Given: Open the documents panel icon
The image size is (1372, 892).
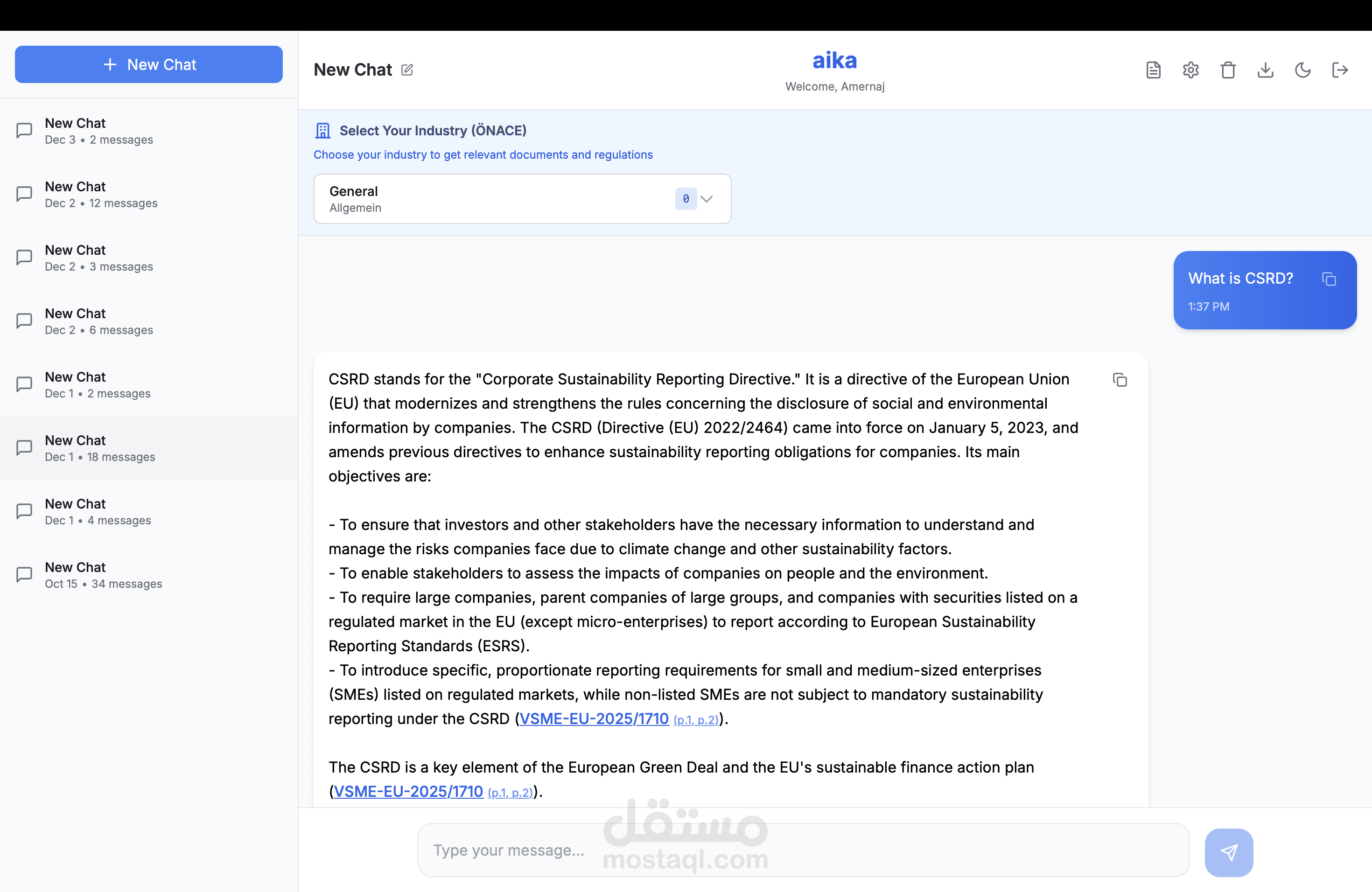Looking at the screenshot, I should (1153, 70).
